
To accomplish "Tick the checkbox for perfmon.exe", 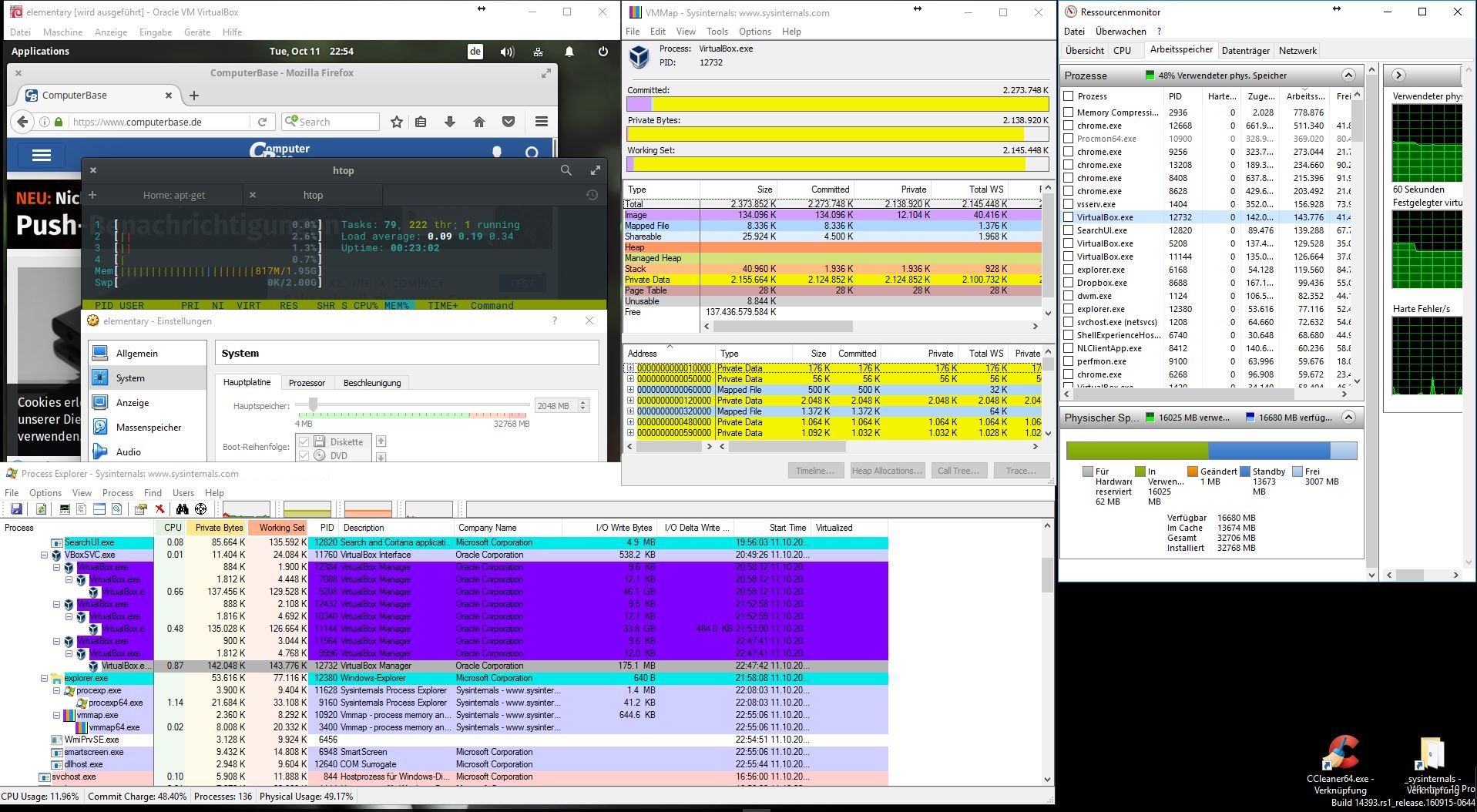I will [1069, 361].
